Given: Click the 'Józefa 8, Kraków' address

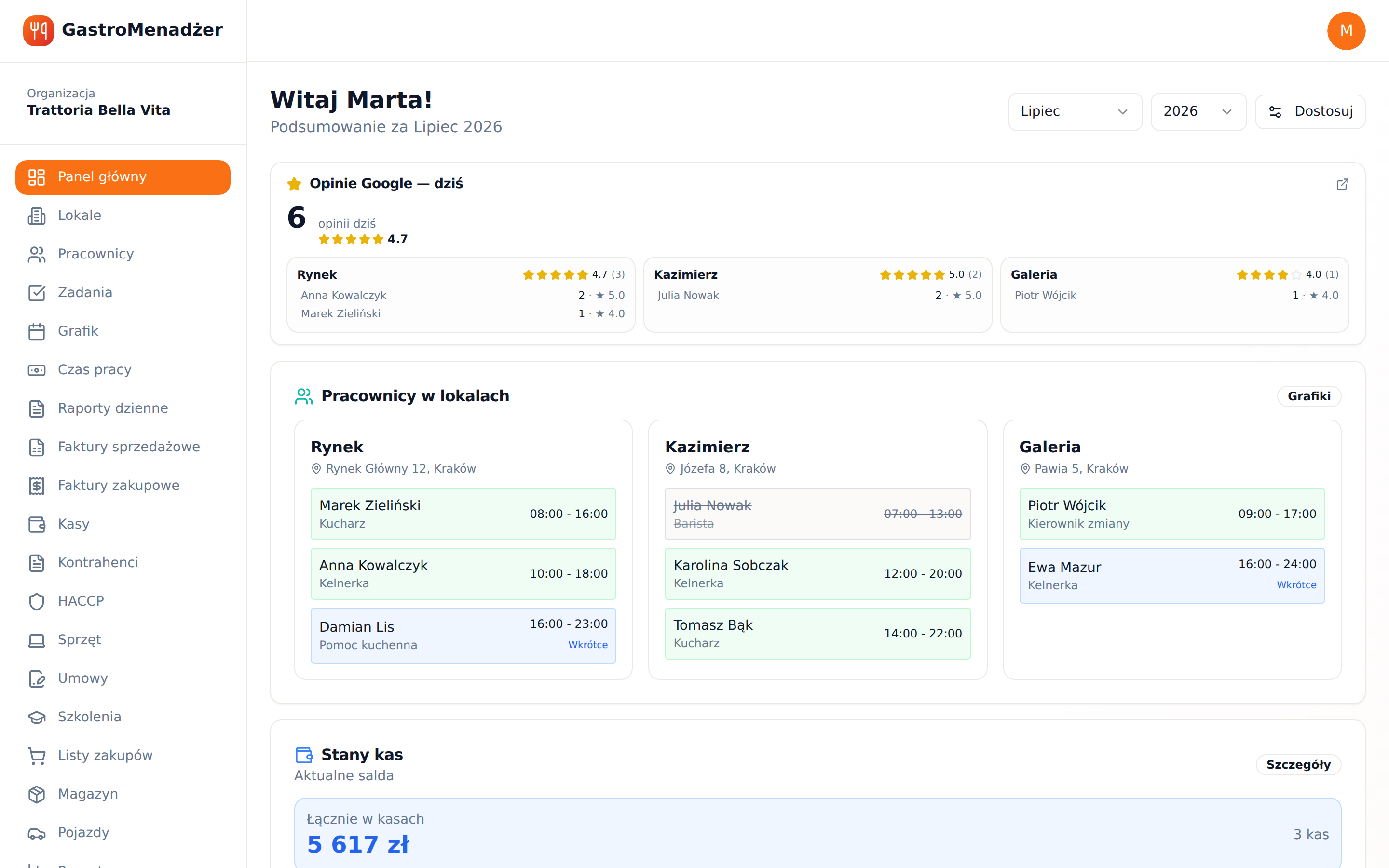Looking at the screenshot, I should (728, 468).
